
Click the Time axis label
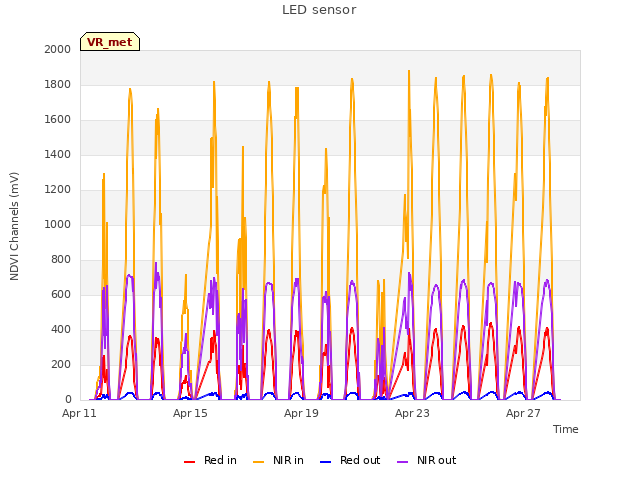click(565, 429)
